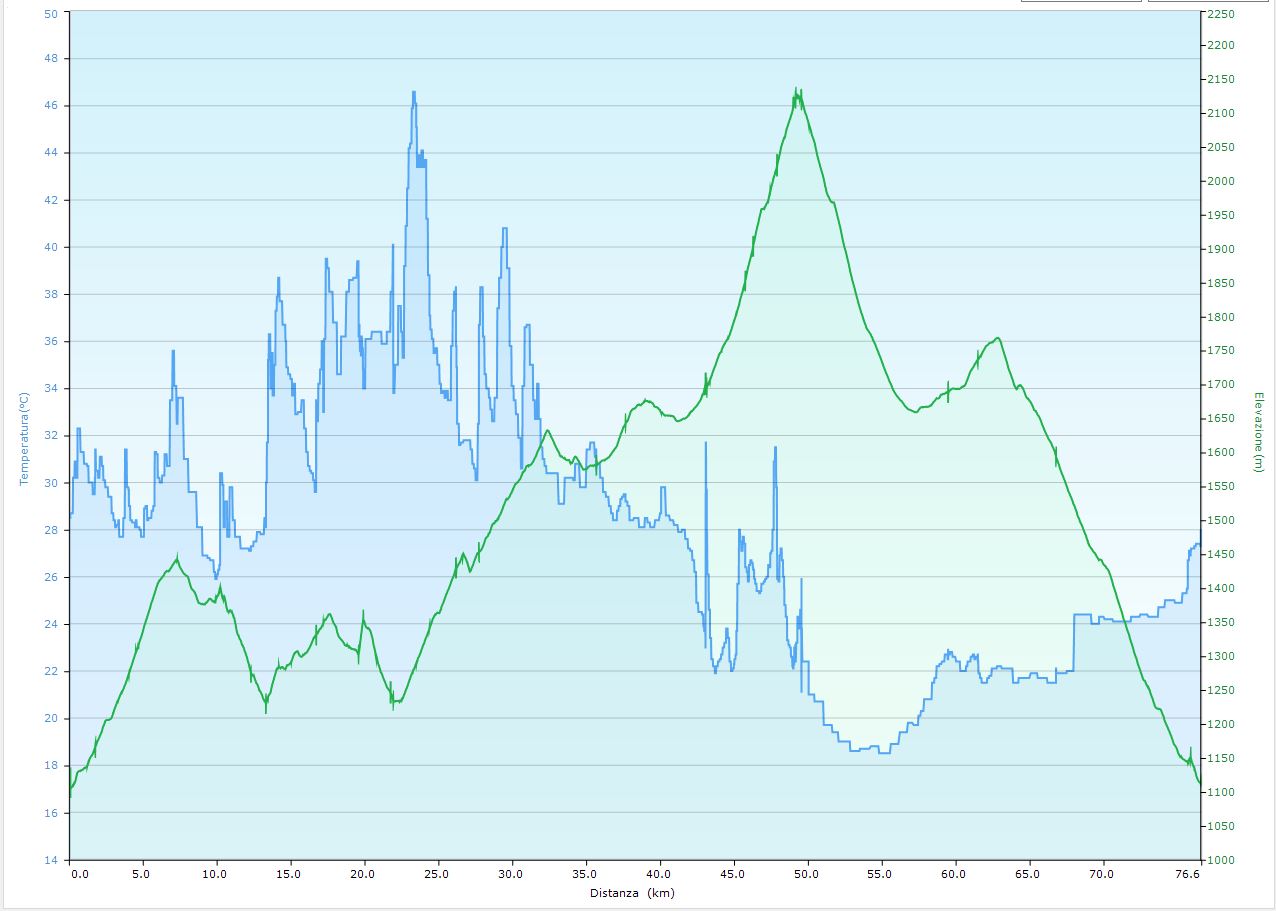Screen dimensions: 1276x911
Task: Click the 32 label on temperature axis
Action: pos(51,436)
